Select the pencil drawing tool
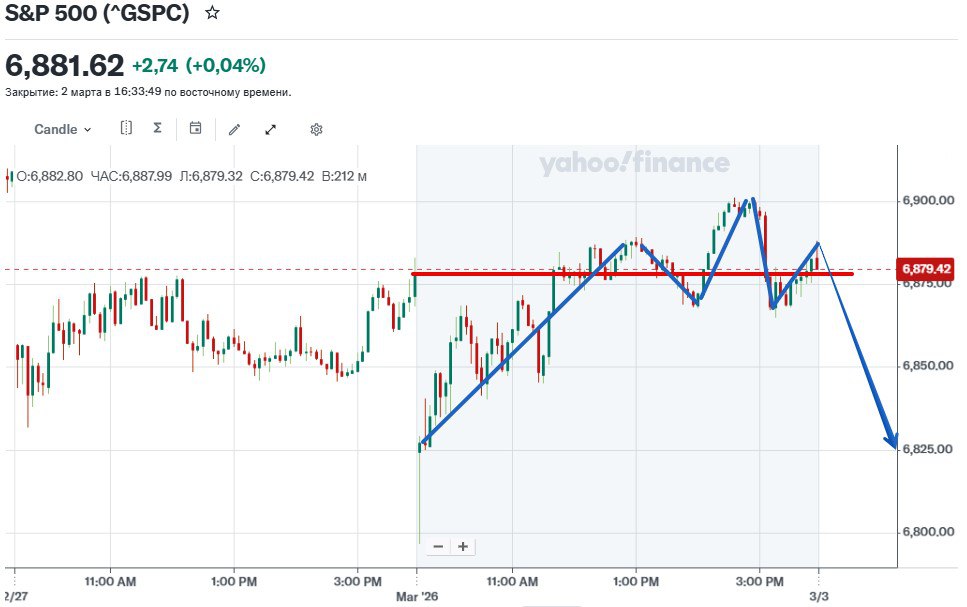The height and width of the screenshot is (607, 967). click(x=234, y=129)
